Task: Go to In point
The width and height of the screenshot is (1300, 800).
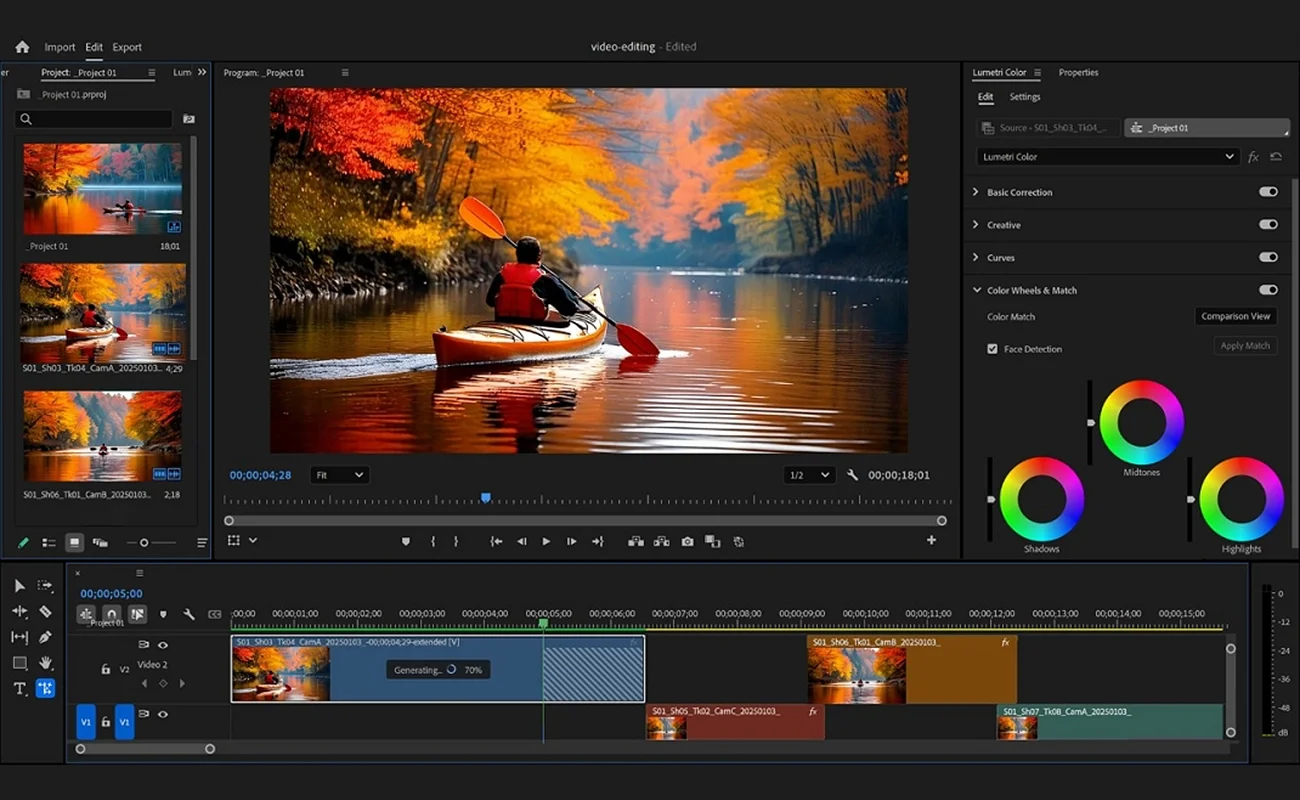Action: [496, 541]
